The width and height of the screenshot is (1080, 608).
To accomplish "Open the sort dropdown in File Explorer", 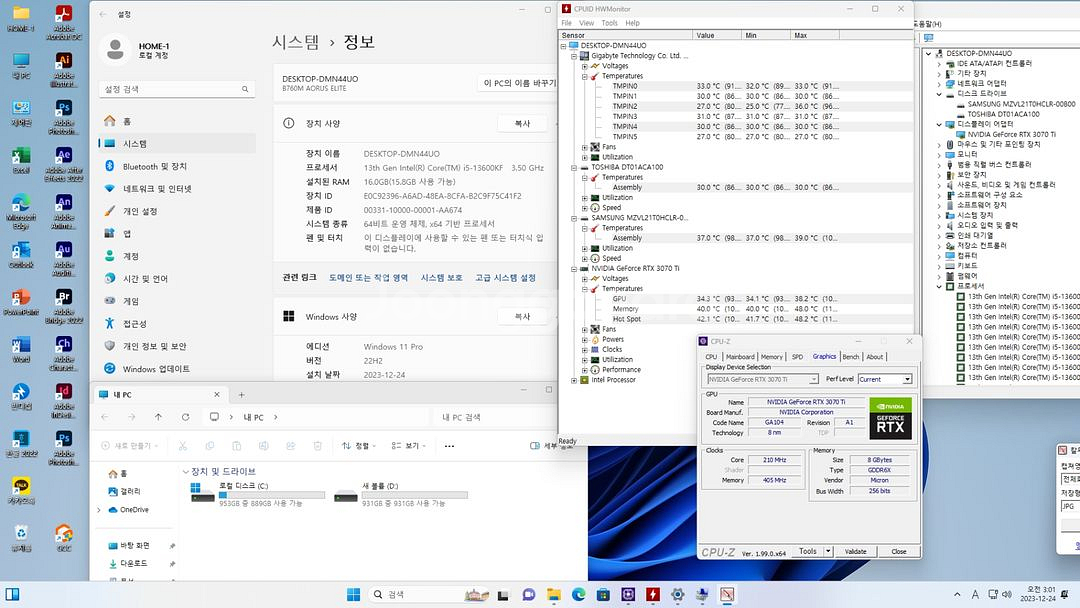I will [359, 446].
